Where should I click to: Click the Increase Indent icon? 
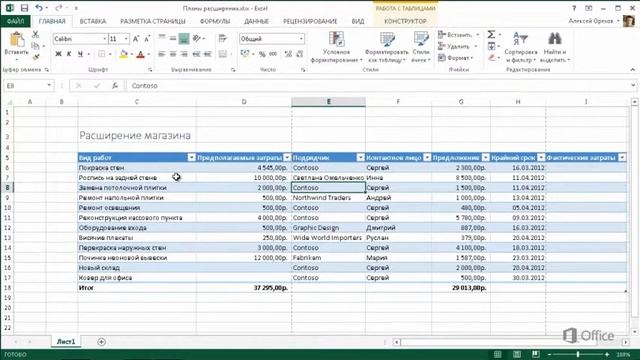click(207, 54)
